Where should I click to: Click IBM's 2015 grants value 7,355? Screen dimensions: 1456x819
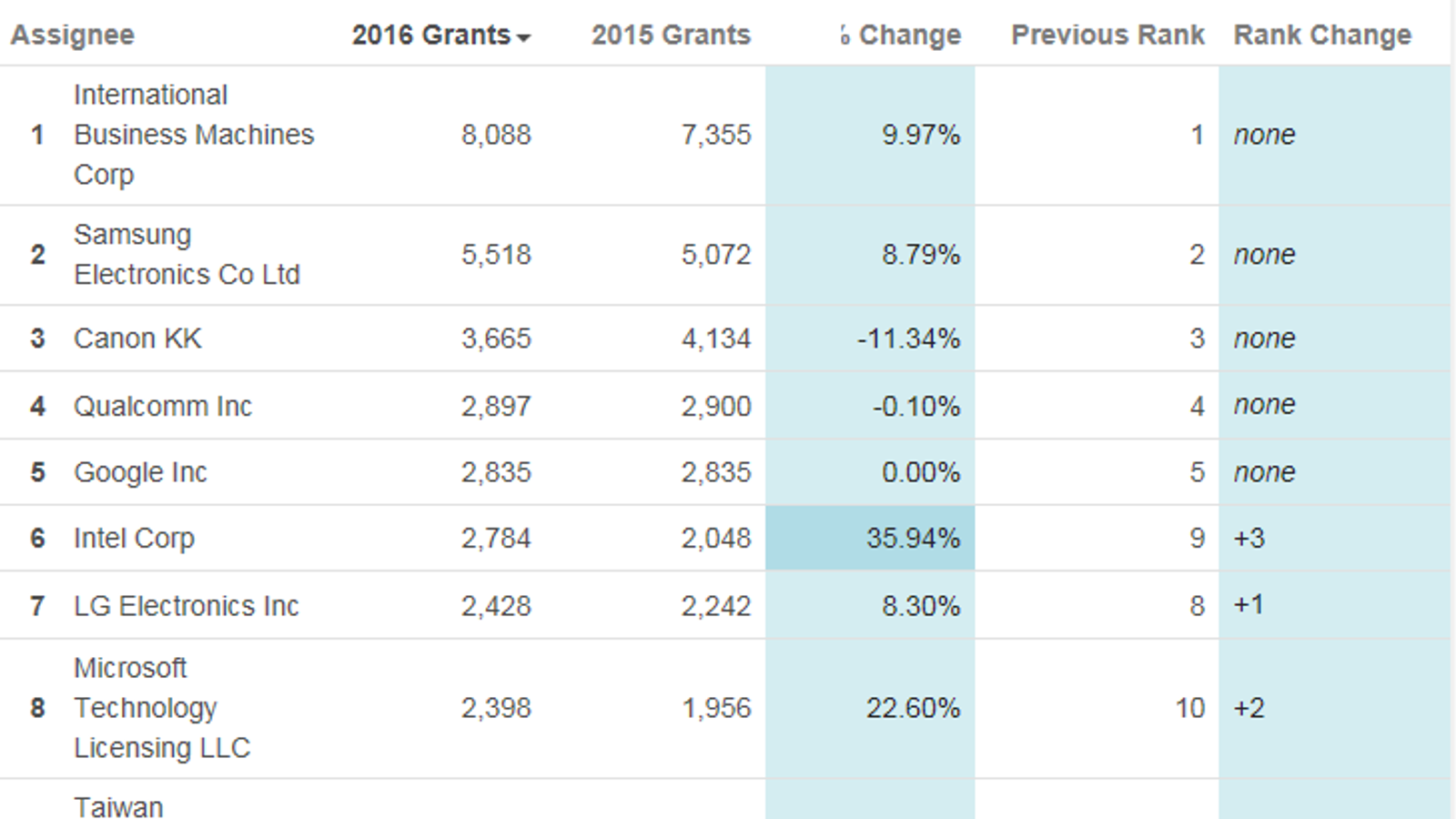[716, 135]
